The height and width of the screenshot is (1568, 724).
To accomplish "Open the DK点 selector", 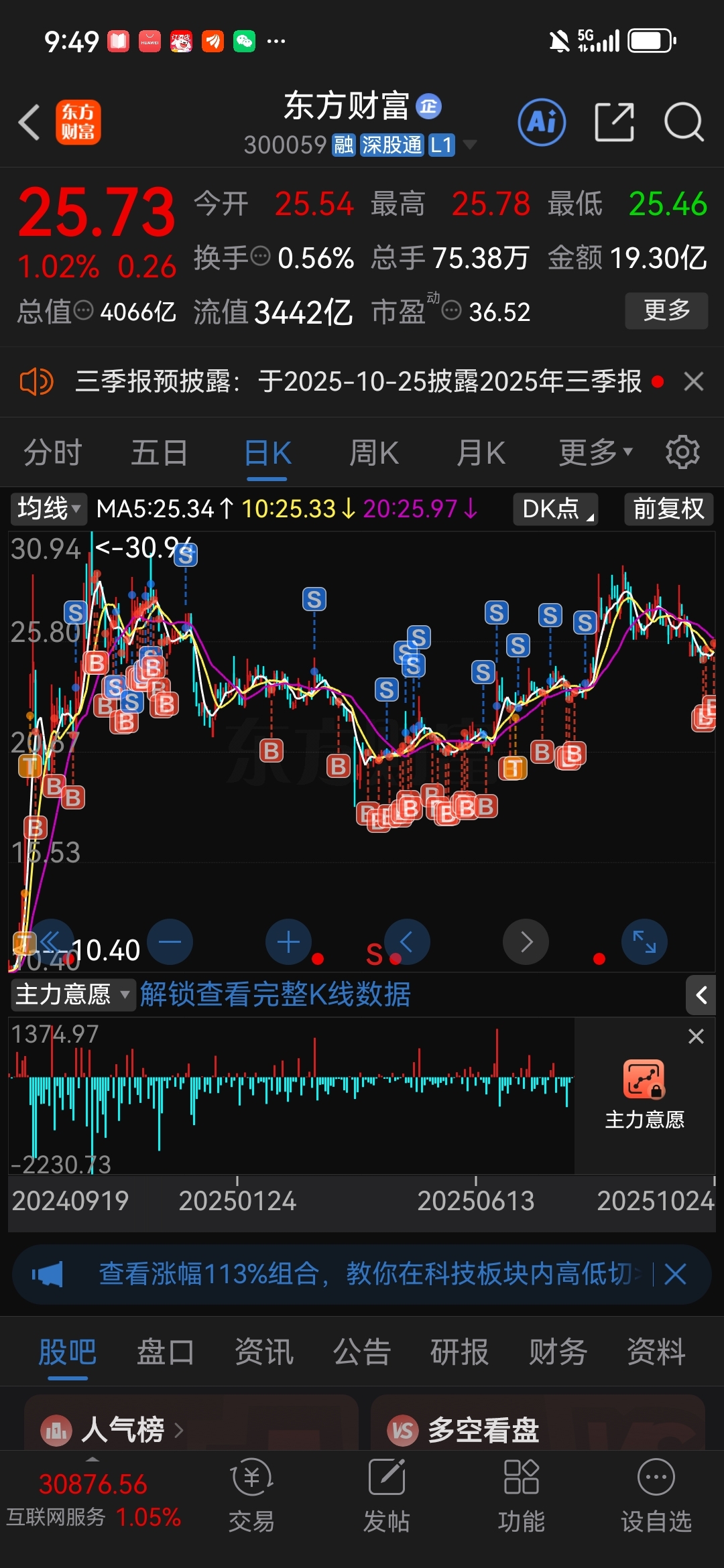I will [x=555, y=509].
